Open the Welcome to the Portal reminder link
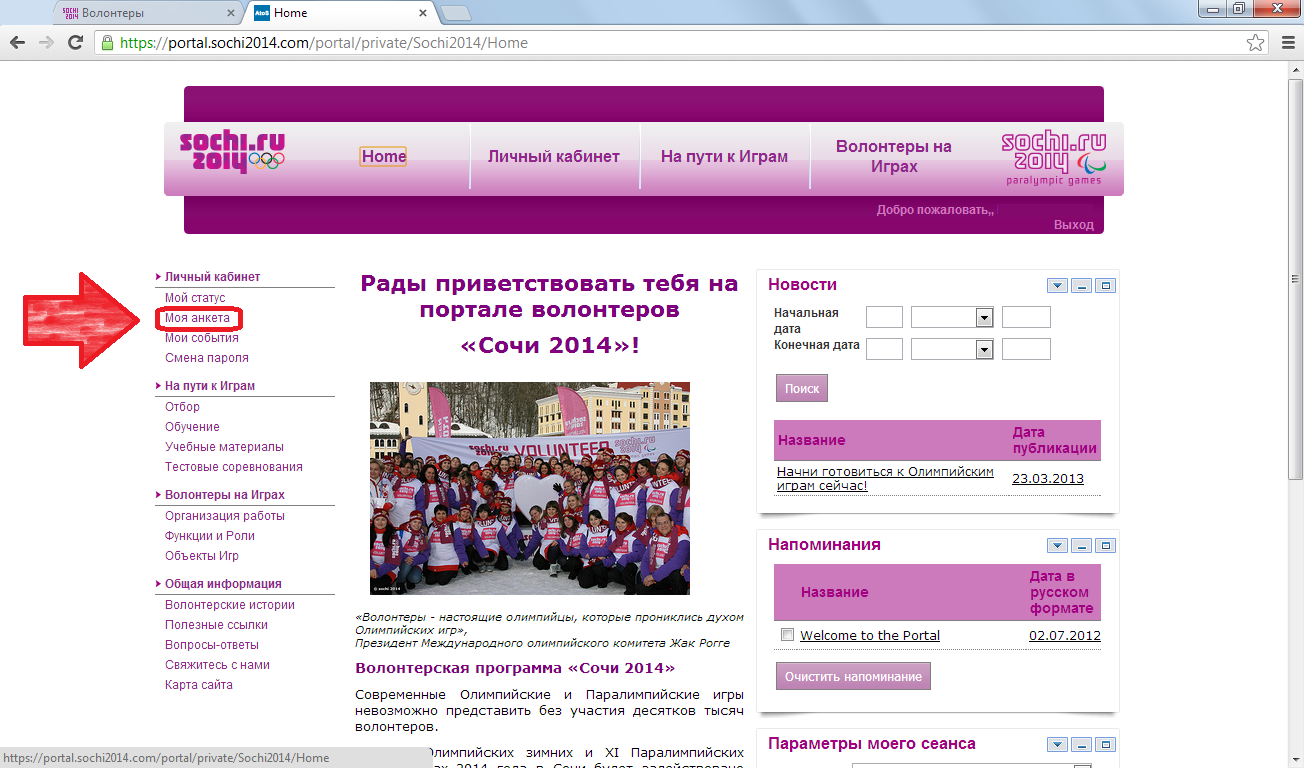1304x768 pixels. coord(870,635)
